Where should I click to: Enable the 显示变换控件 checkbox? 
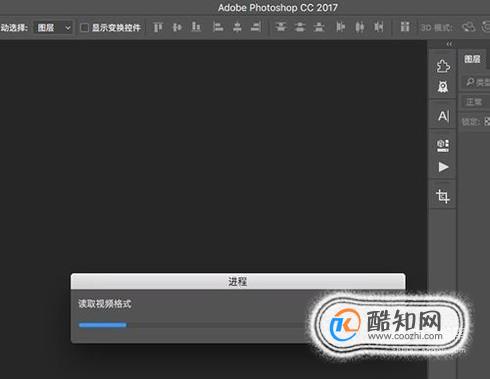coord(84,28)
